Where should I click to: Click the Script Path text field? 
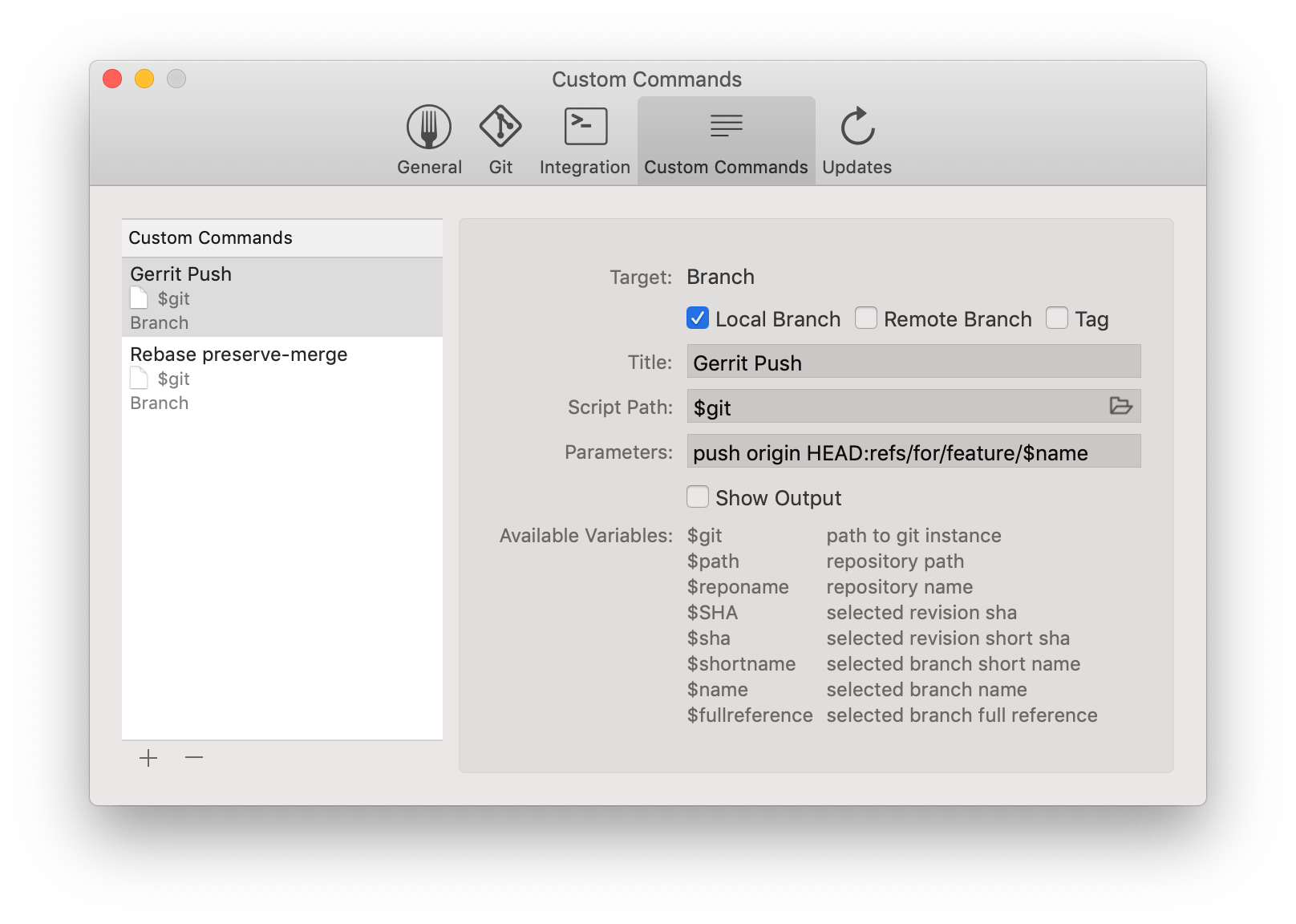click(882, 407)
